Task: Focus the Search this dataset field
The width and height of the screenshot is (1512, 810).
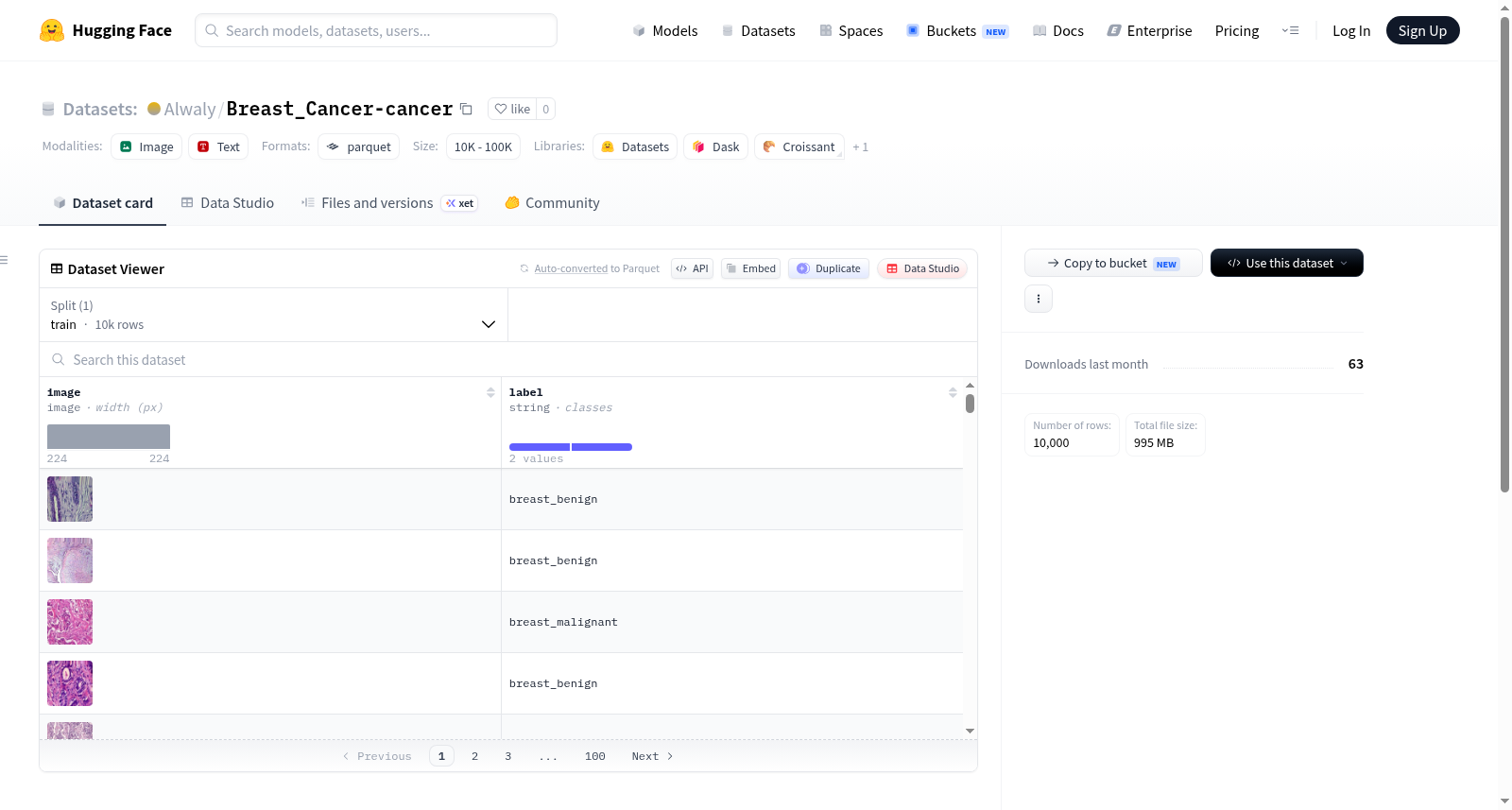Action: [x=508, y=359]
